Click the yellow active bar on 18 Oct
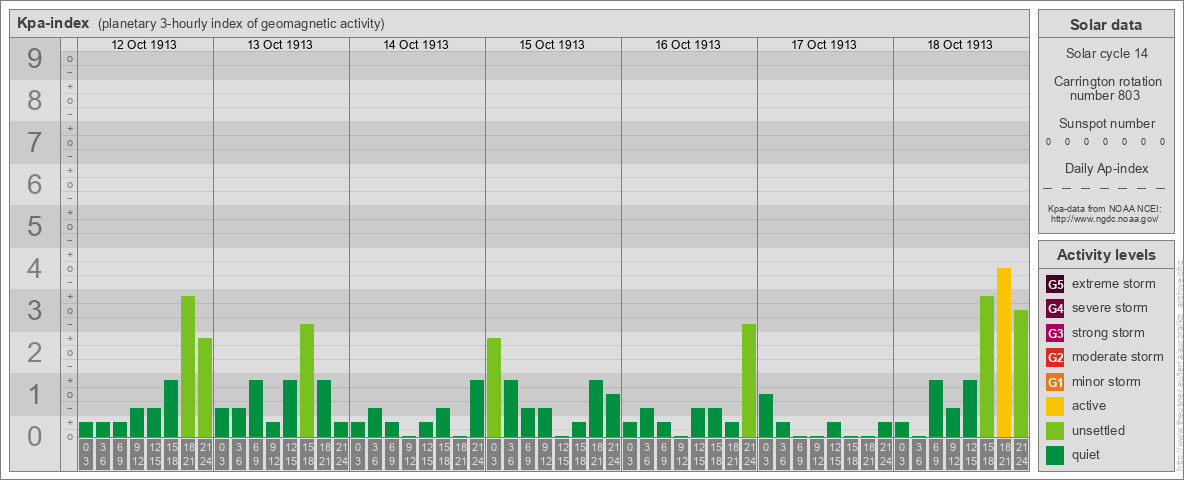Image resolution: width=1184 pixels, height=480 pixels. pos(1004,352)
